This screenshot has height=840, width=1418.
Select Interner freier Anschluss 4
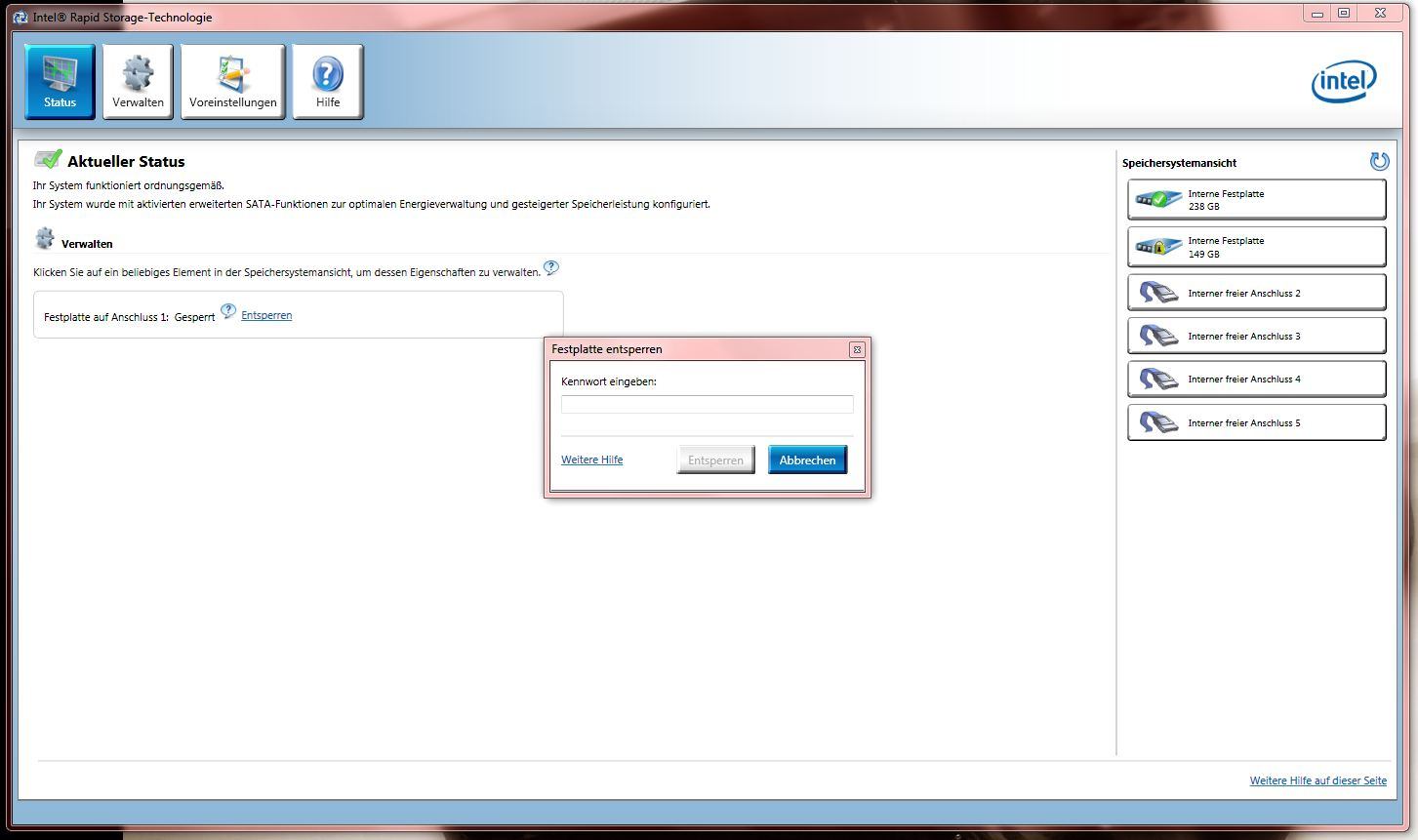pos(1256,379)
